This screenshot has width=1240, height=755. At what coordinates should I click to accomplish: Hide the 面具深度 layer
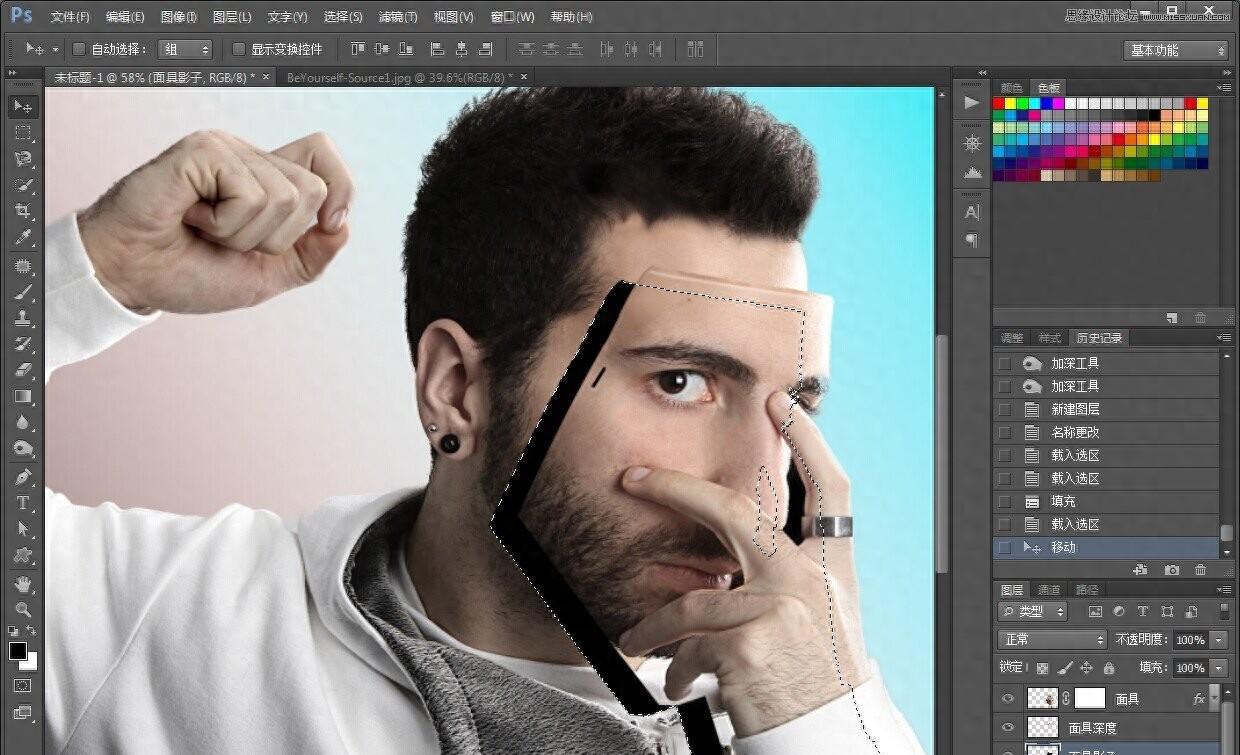tap(1008, 728)
